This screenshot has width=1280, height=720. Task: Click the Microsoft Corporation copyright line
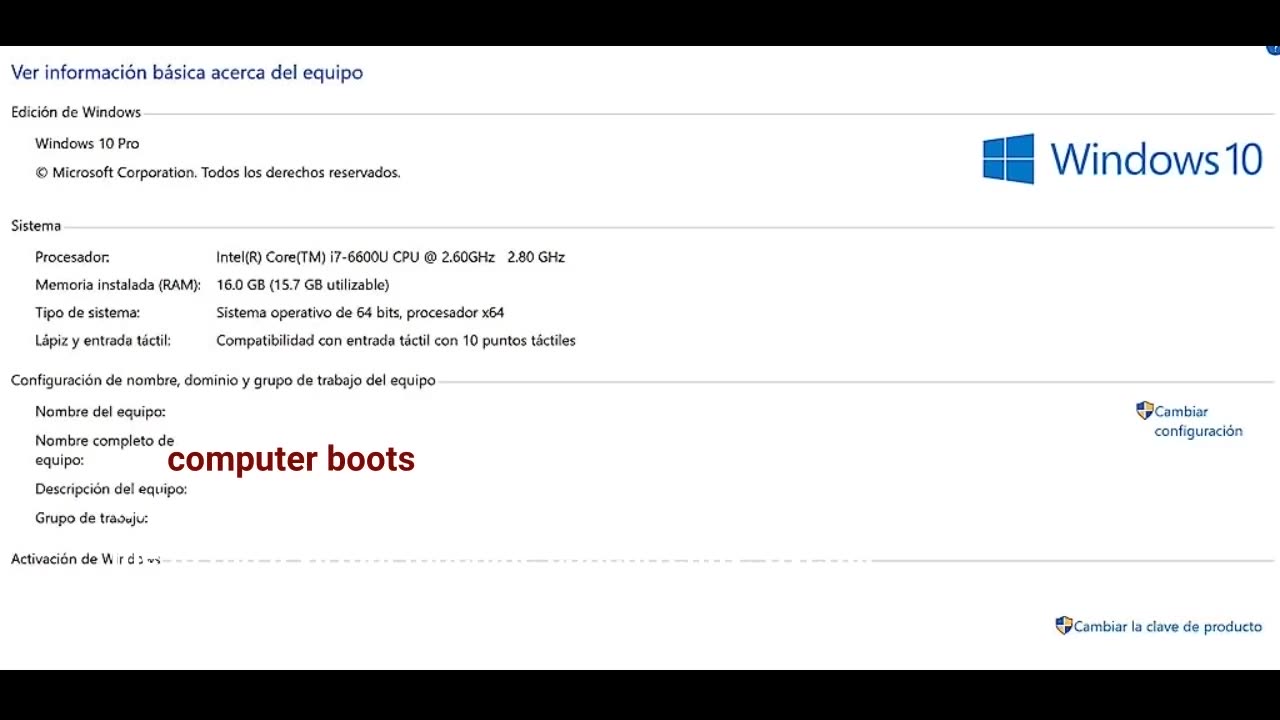218,172
